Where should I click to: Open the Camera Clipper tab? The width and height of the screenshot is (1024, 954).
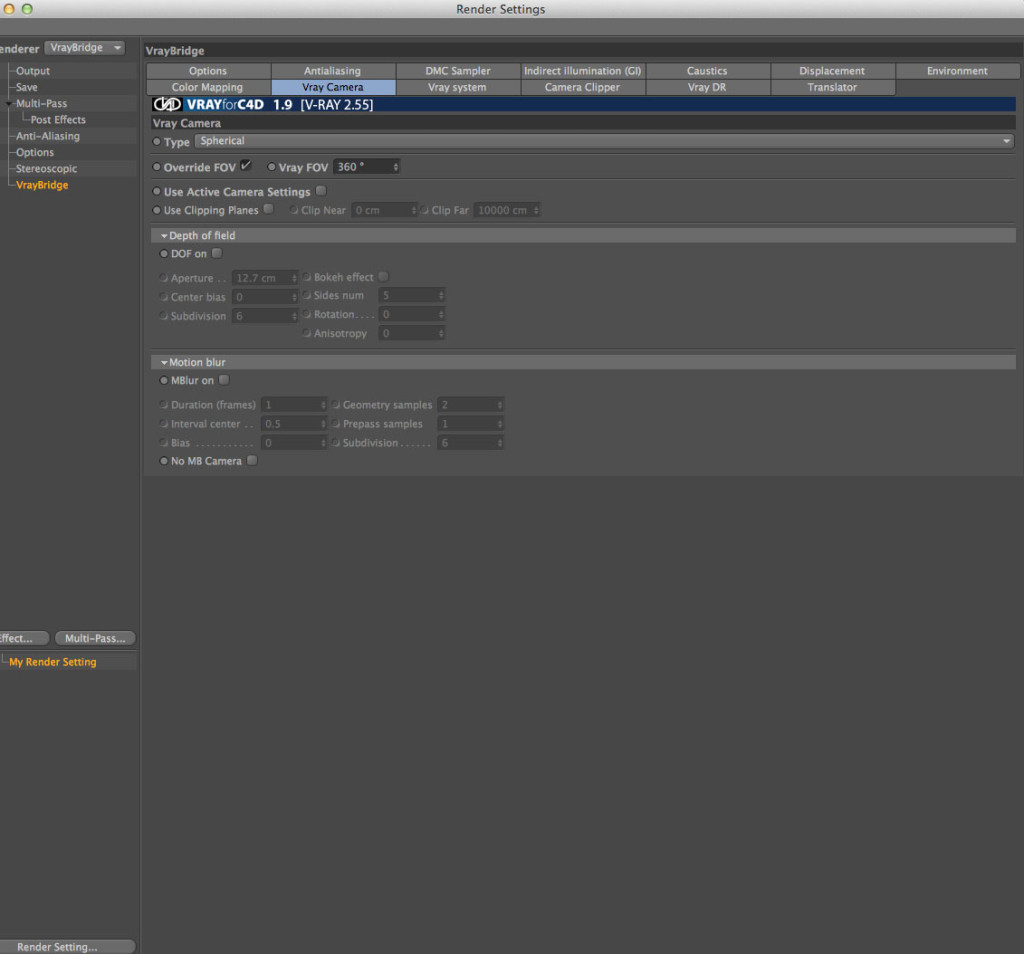(x=583, y=87)
